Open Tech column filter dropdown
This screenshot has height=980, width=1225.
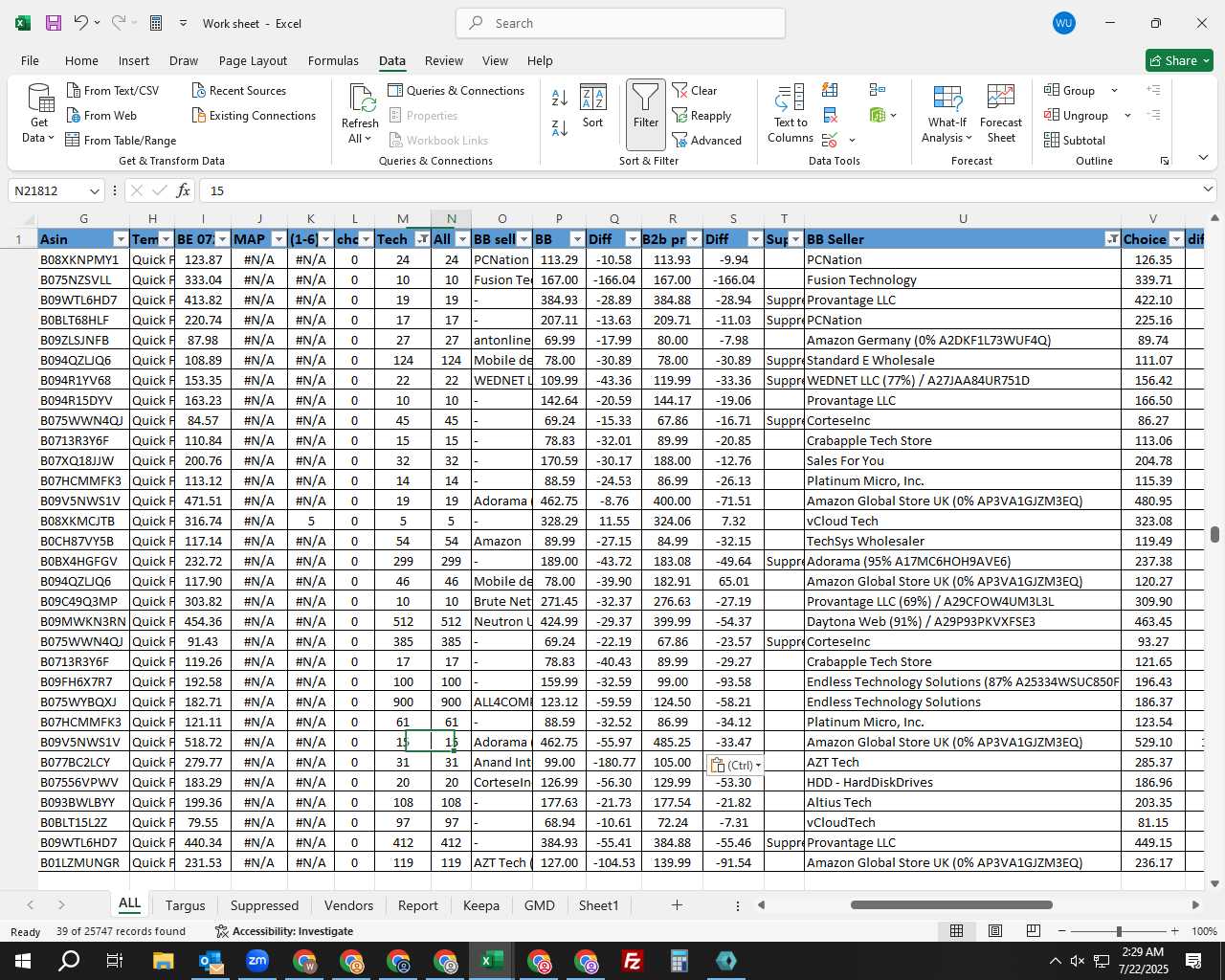pyautogui.click(x=422, y=239)
